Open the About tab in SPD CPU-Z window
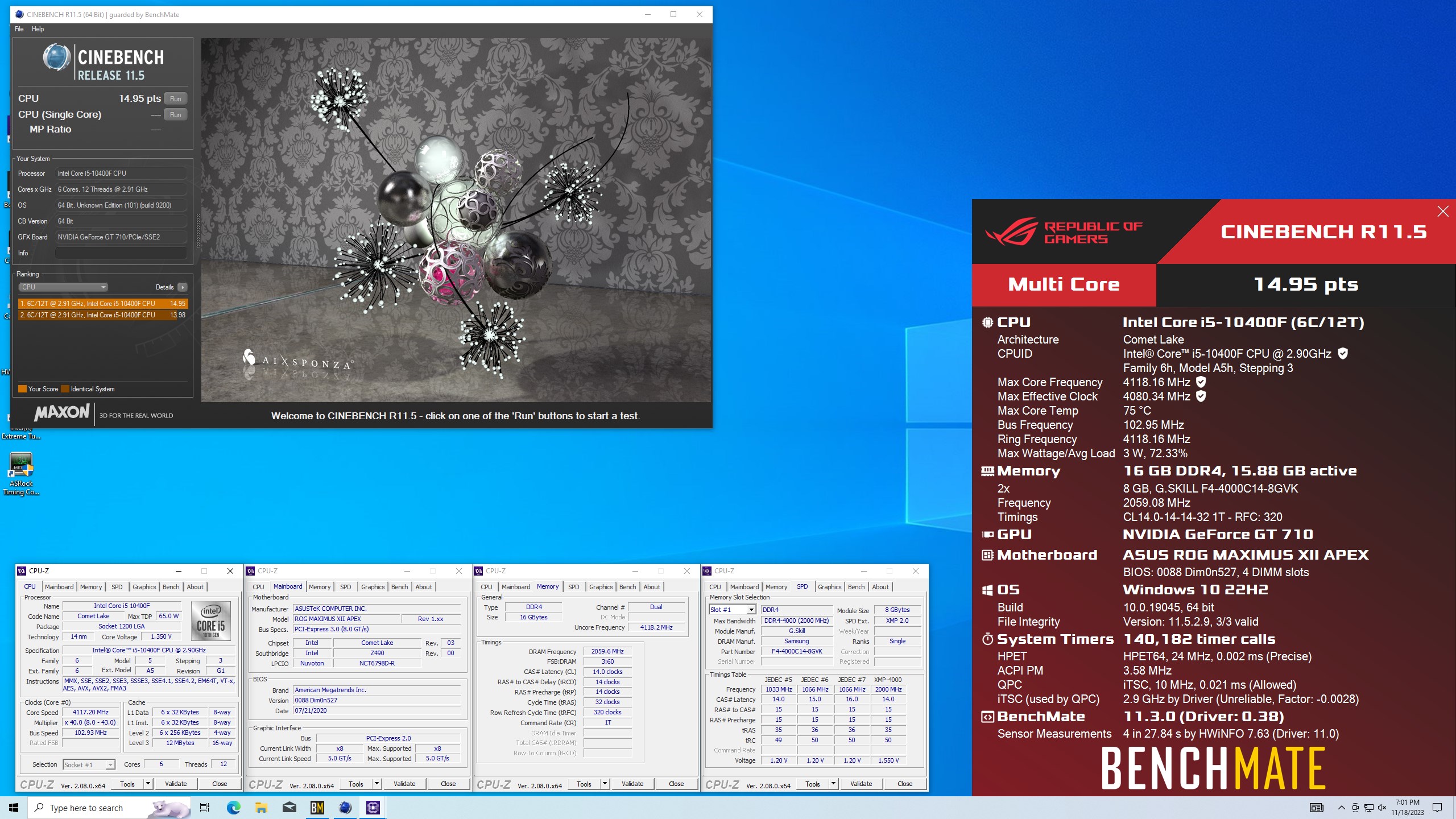The image size is (1456, 819). (880, 587)
